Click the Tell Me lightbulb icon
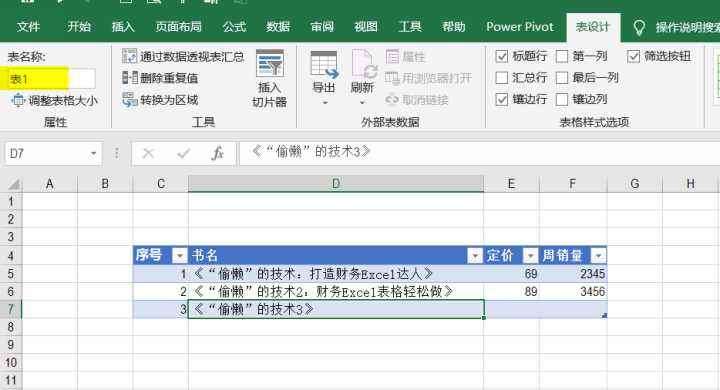 click(639, 27)
